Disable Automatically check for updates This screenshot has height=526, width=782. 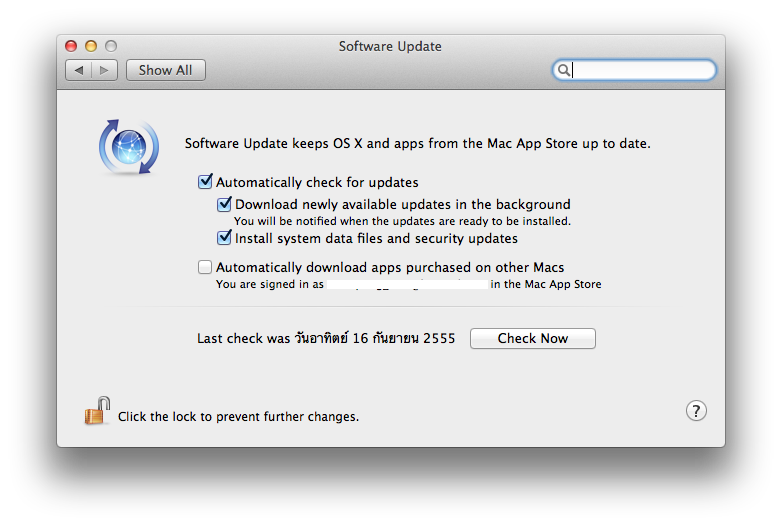pyautogui.click(x=206, y=182)
